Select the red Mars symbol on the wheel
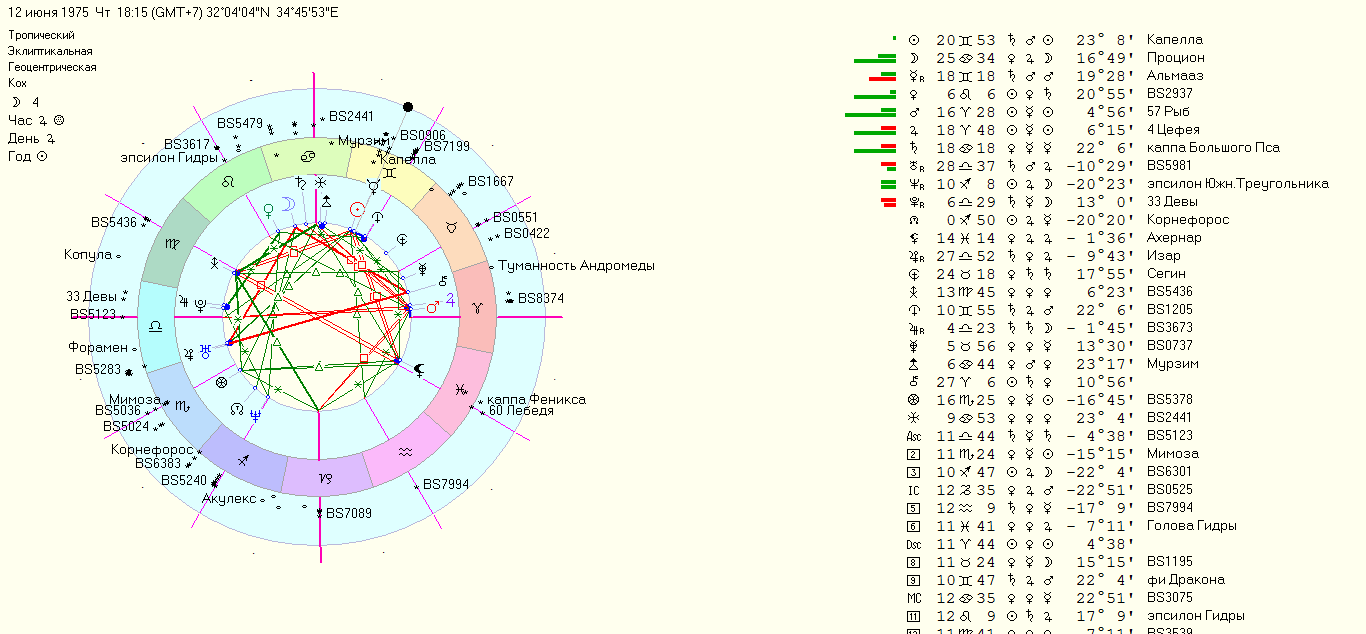The width and height of the screenshot is (1366, 634). (433, 308)
